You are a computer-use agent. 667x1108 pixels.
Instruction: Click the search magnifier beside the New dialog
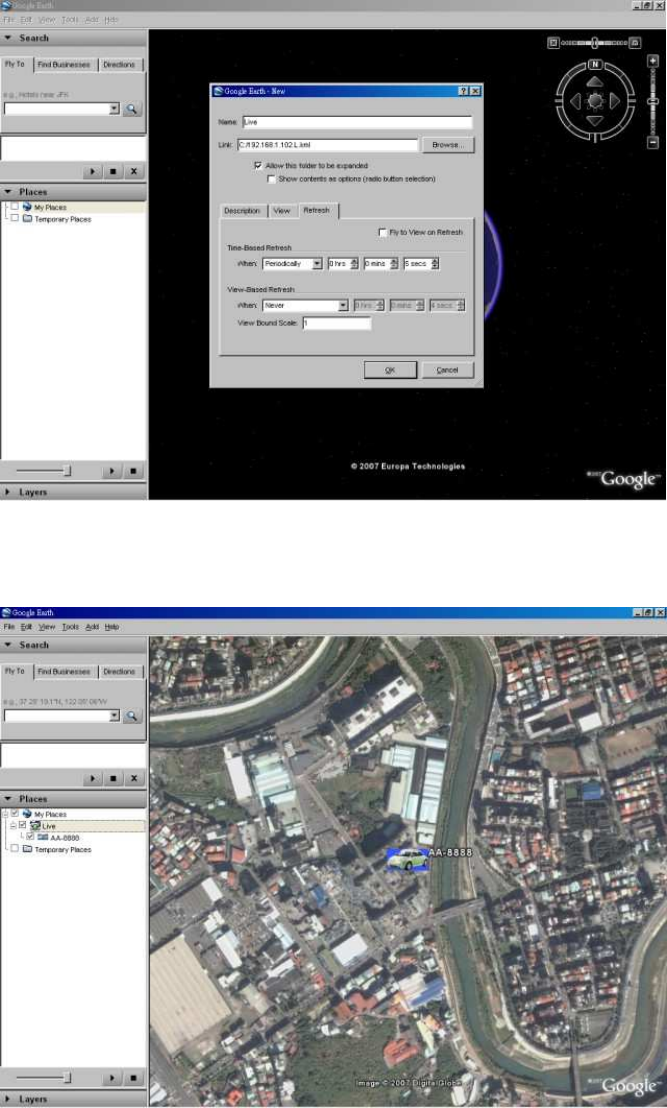click(x=131, y=109)
